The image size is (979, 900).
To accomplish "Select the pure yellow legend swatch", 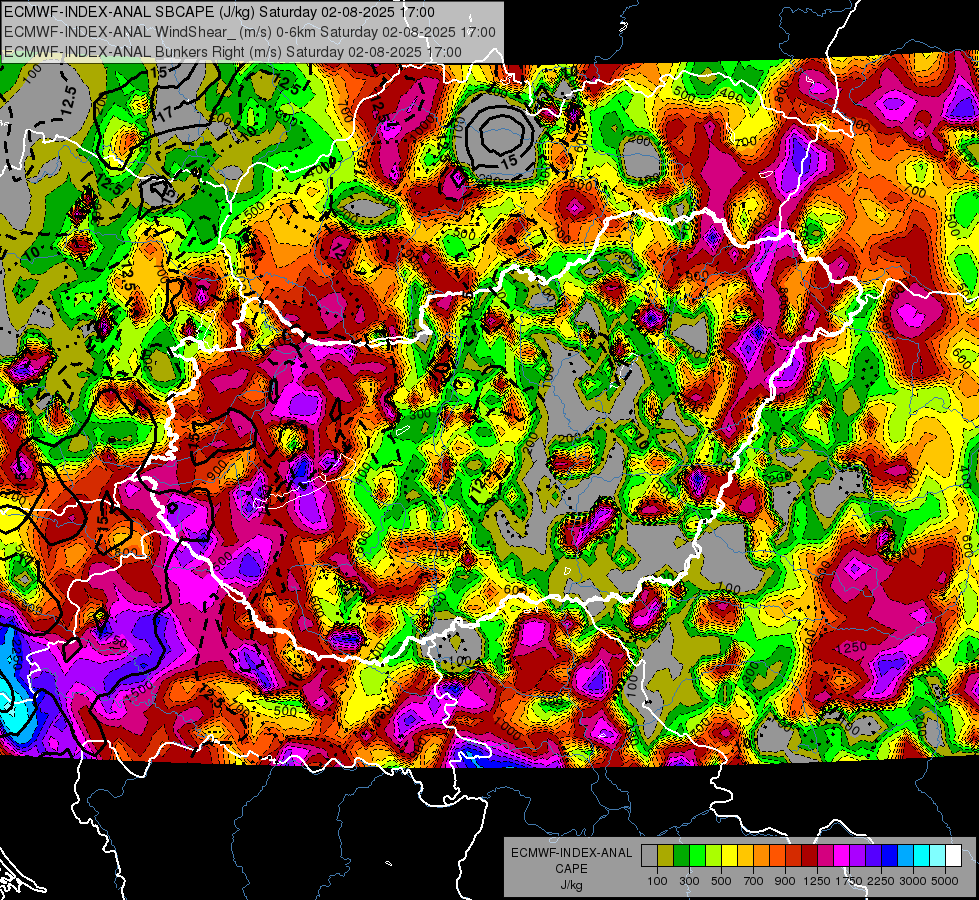I will tap(729, 856).
